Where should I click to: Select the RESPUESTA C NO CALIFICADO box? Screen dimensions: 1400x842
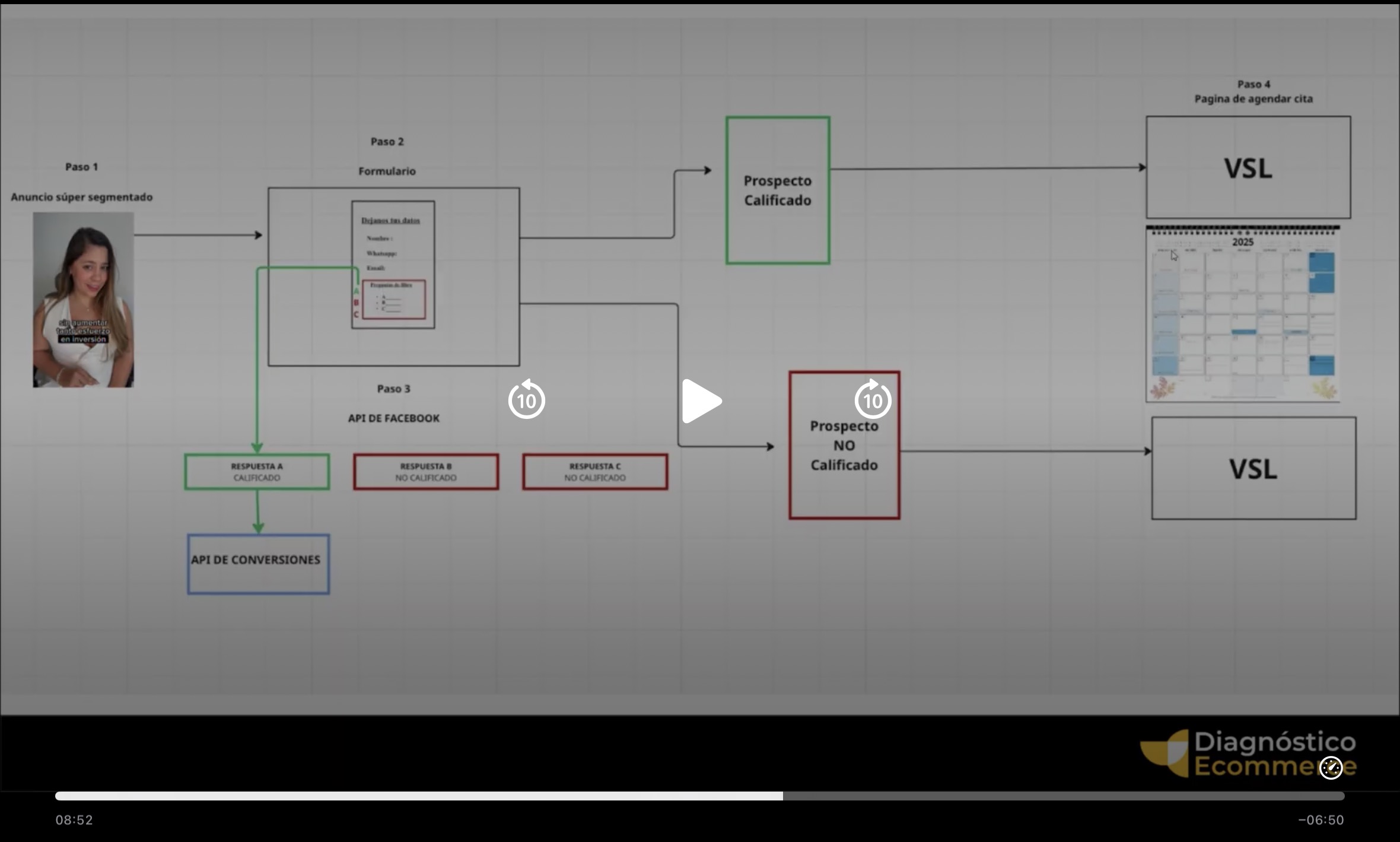pyautogui.click(x=595, y=472)
